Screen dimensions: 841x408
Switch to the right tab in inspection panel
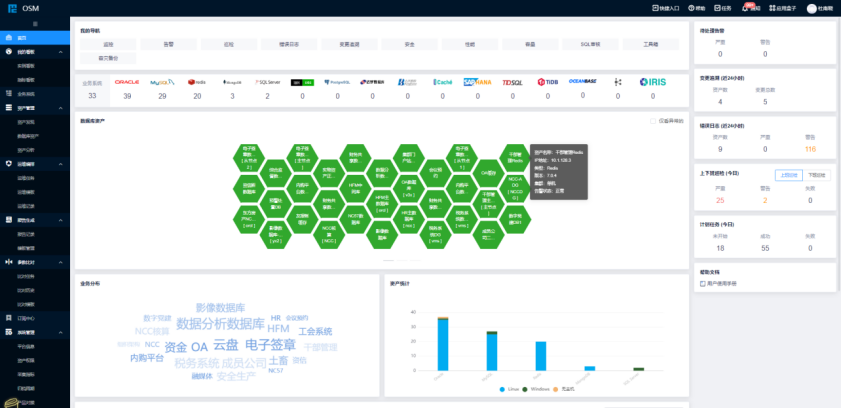click(x=816, y=174)
